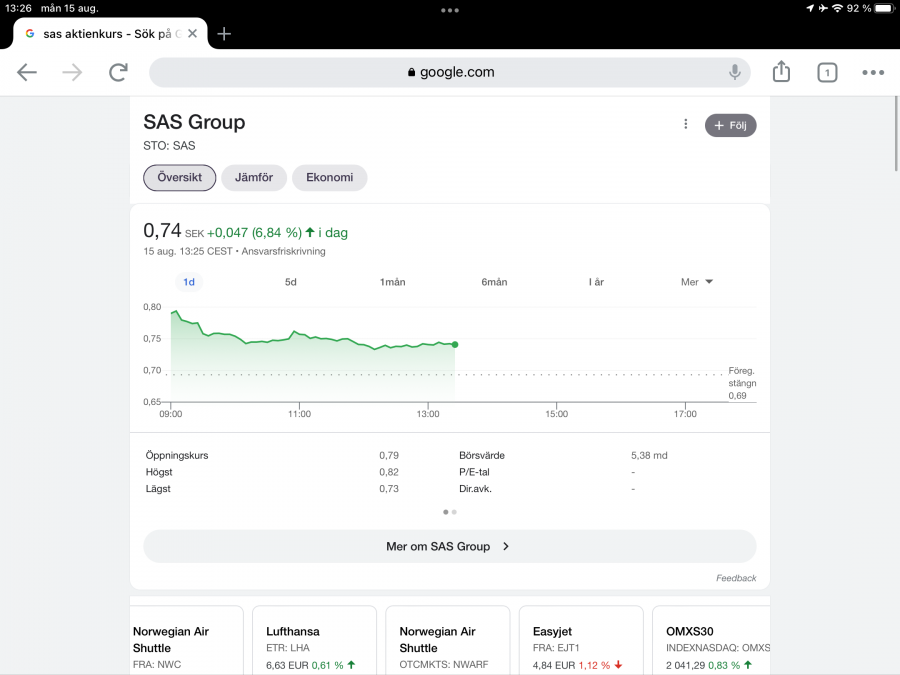Select the 1d chart range
The height and width of the screenshot is (675, 900).
click(189, 282)
